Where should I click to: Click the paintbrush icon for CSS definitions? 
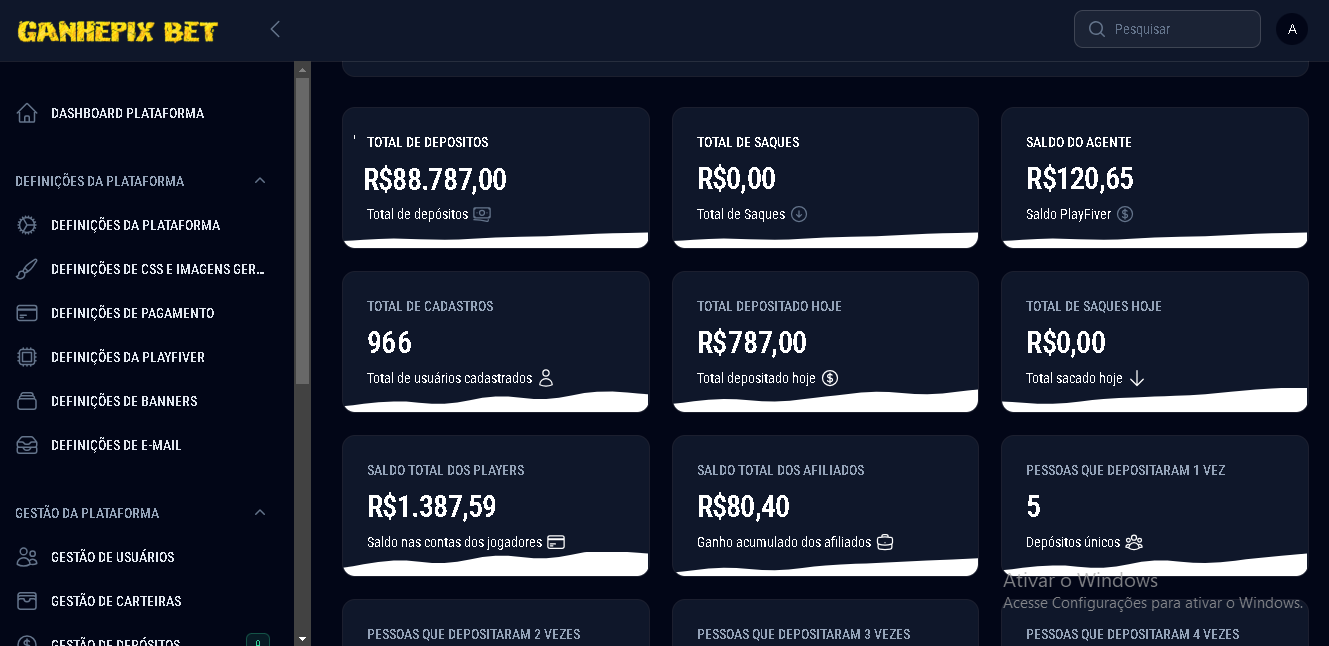click(x=27, y=269)
